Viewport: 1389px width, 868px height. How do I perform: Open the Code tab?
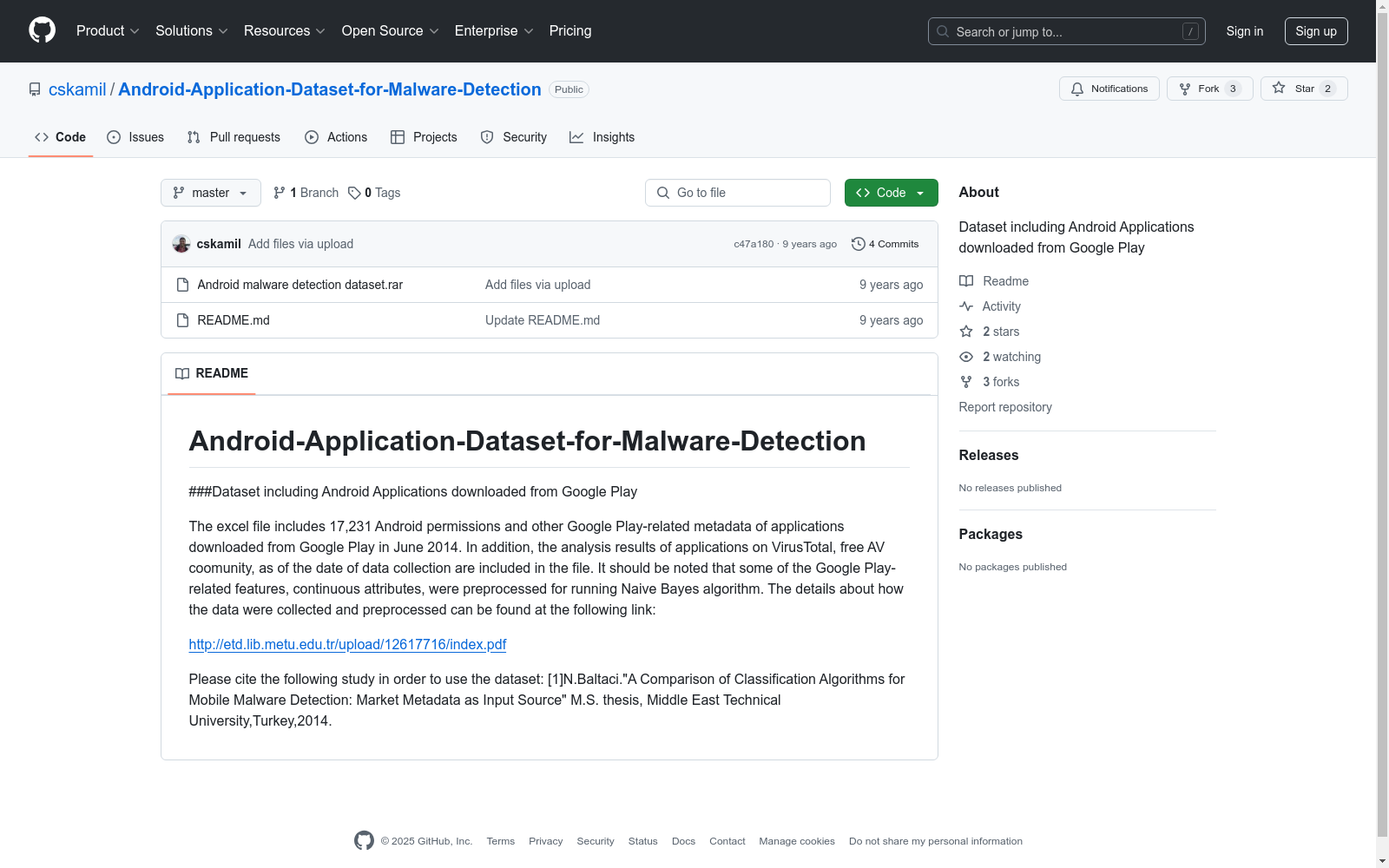(x=61, y=137)
